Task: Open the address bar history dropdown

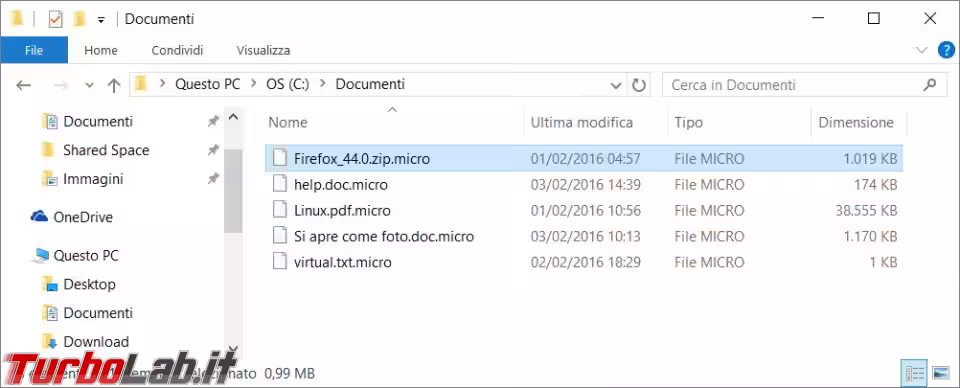Action: [617, 86]
